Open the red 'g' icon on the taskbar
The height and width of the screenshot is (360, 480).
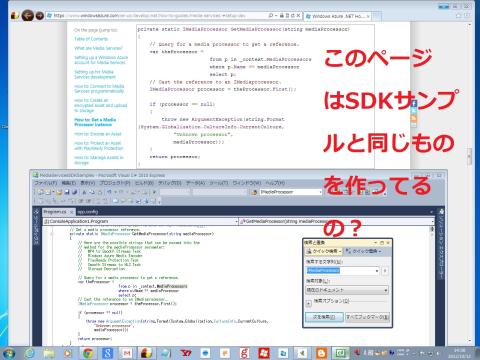(244, 353)
